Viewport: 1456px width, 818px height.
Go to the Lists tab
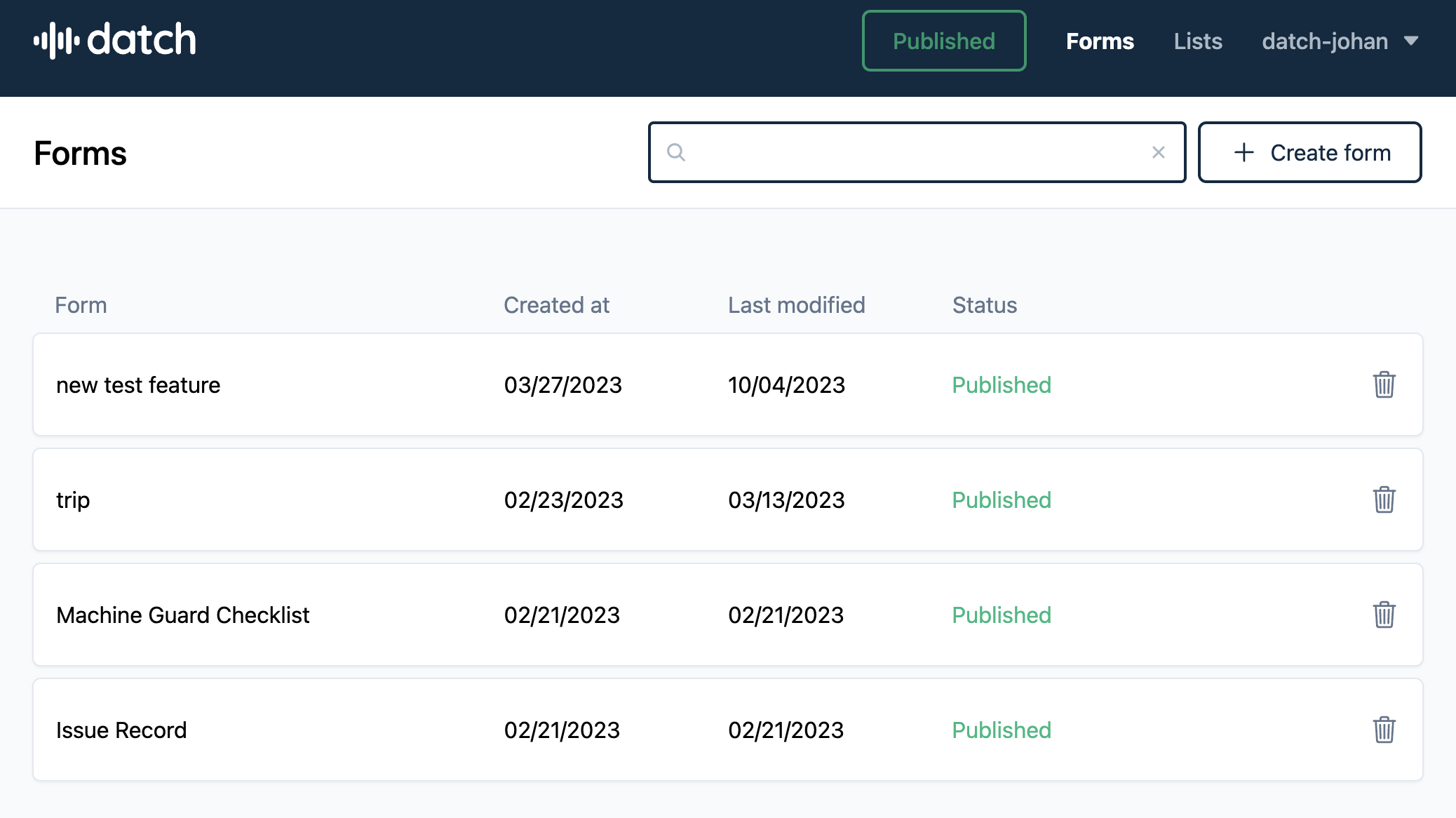click(x=1198, y=41)
